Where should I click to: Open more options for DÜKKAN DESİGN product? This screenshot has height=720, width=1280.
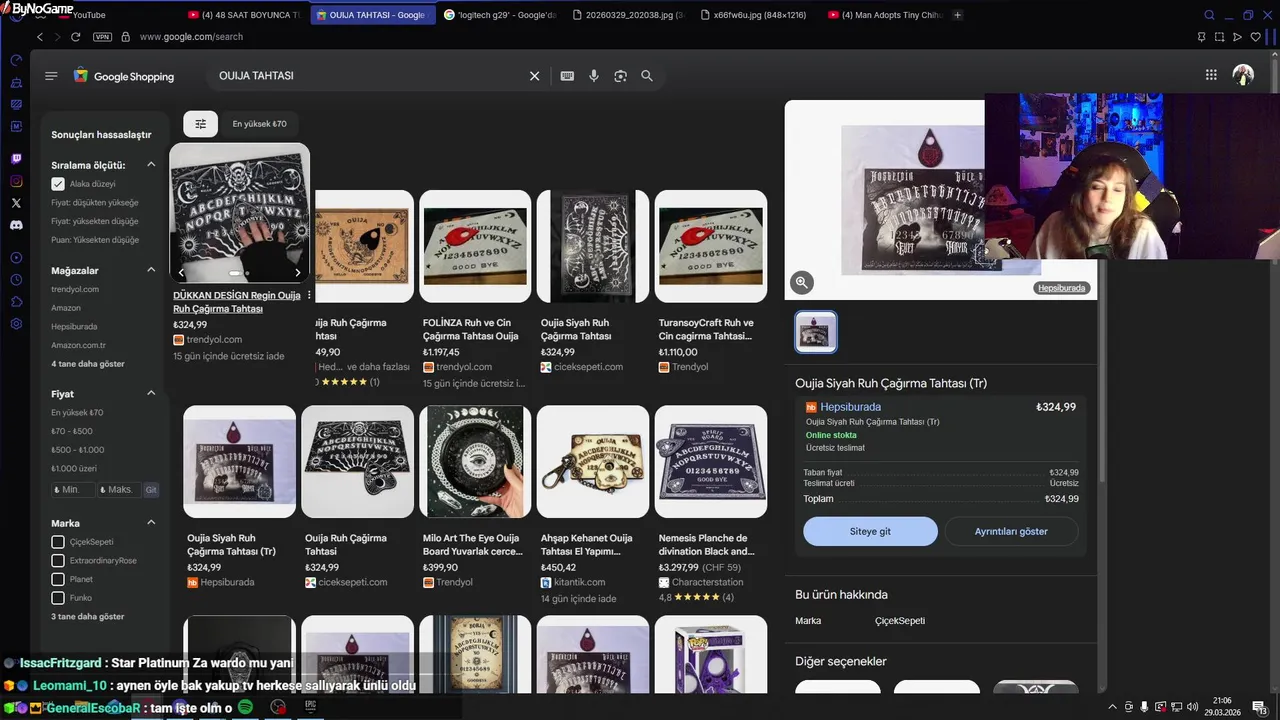click(x=309, y=296)
